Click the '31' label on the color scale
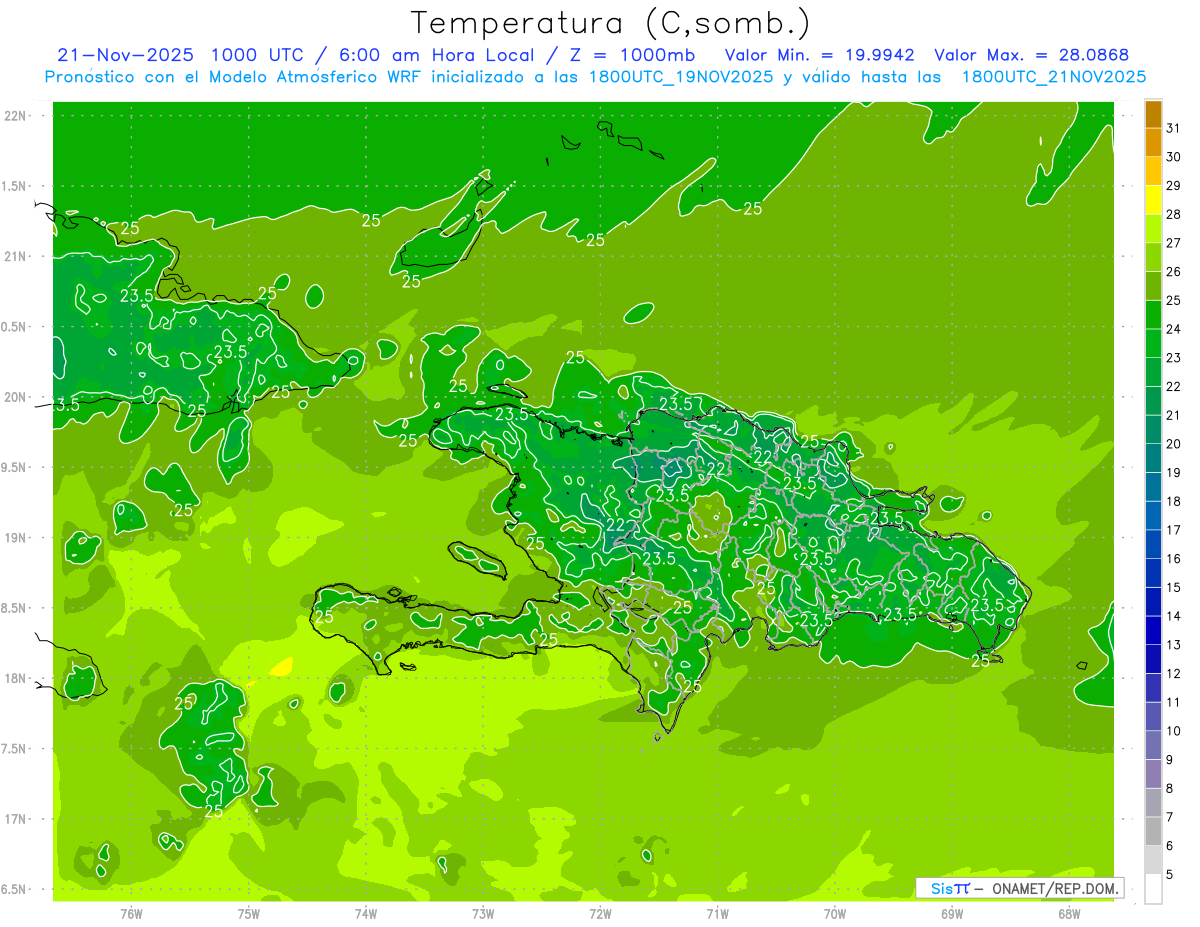1200x927 pixels. (1174, 128)
